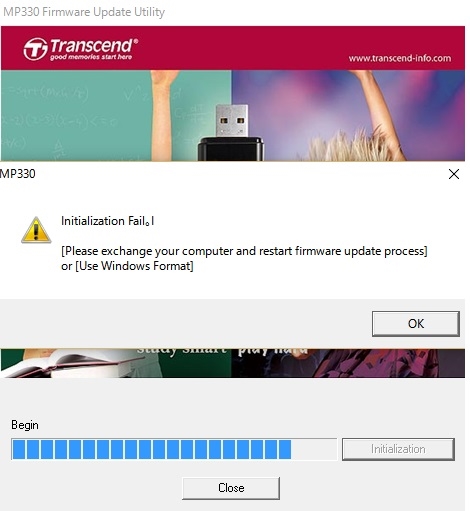Open the www.transcend-info.com link
This screenshot has width=470, height=511.
[x=400, y=58]
